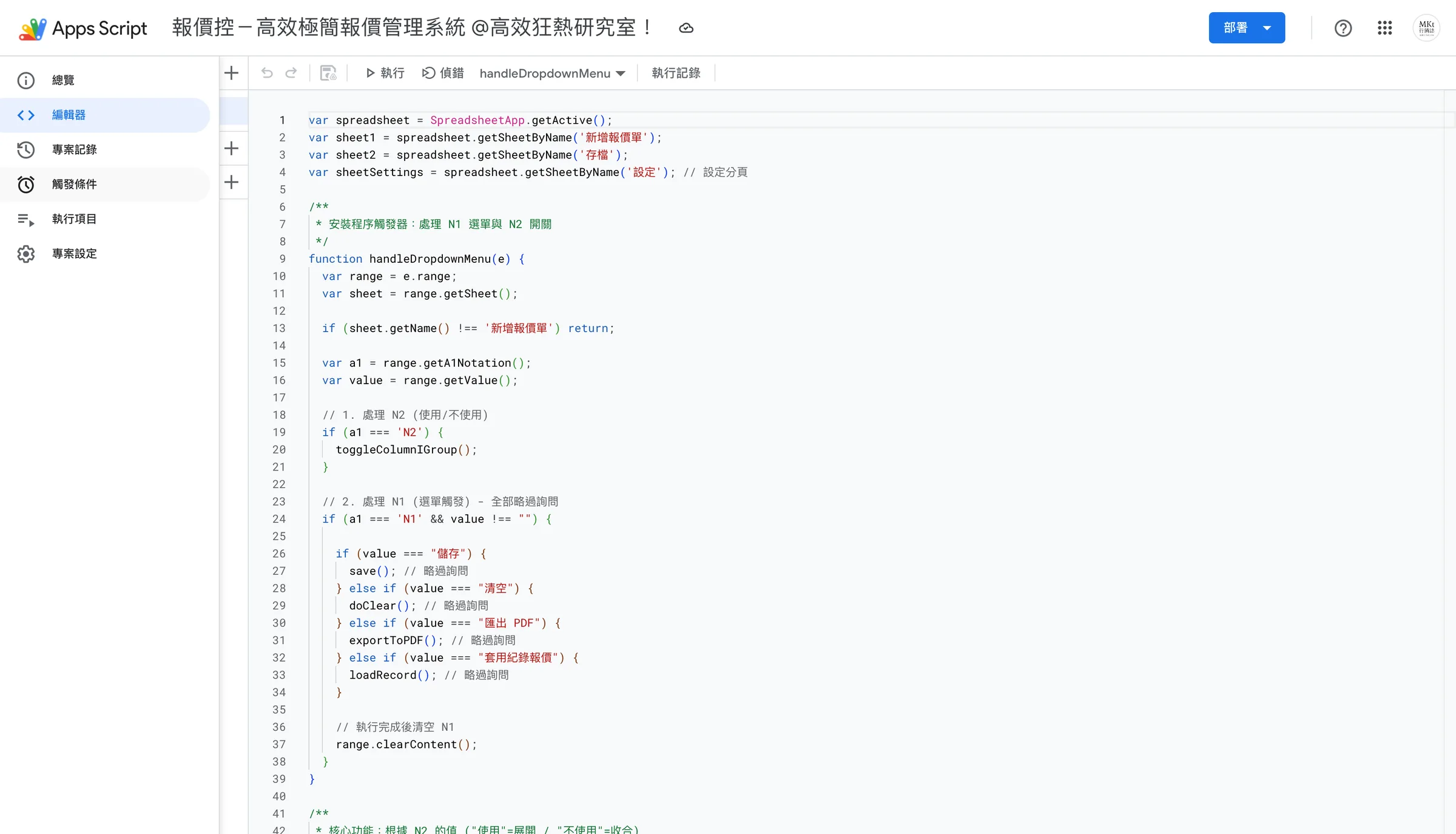Click the exportToPDF() code line

click(x=433, y=640)
